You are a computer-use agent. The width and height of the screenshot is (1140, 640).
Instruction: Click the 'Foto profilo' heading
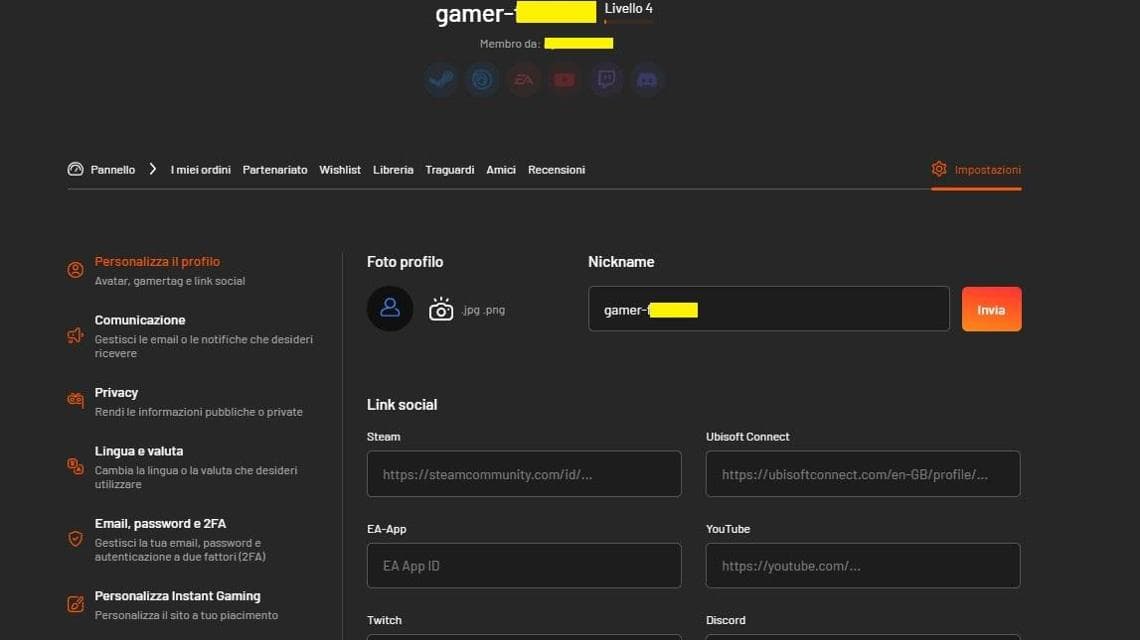pyautogui.click(x=405, y=262)
